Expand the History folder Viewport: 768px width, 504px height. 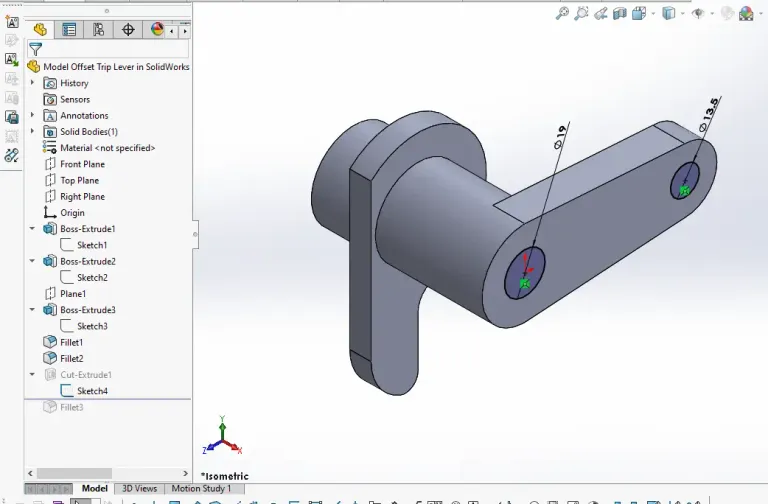(x=33, y=83)
